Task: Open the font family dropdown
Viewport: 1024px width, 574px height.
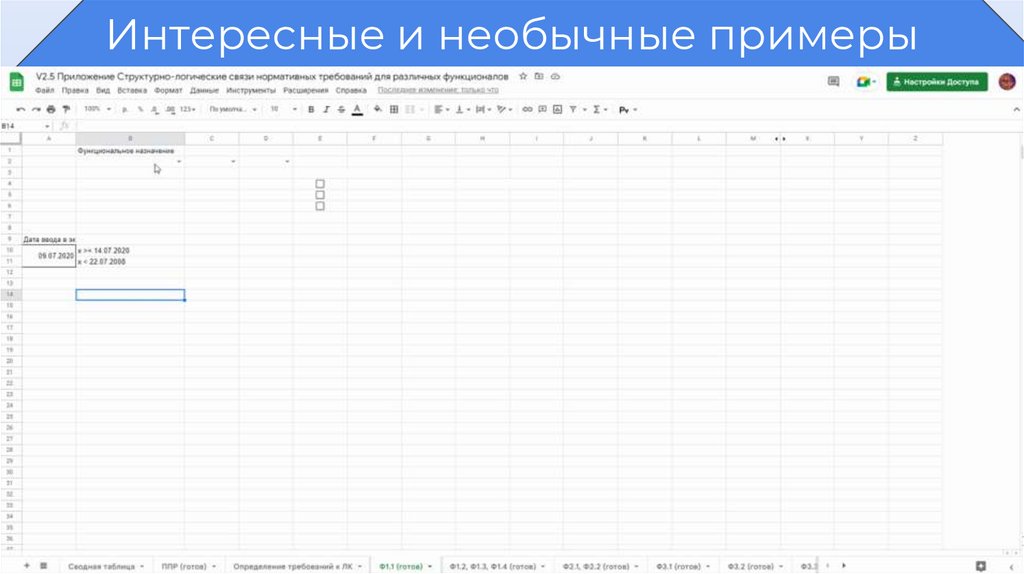Action: point(232,110)
